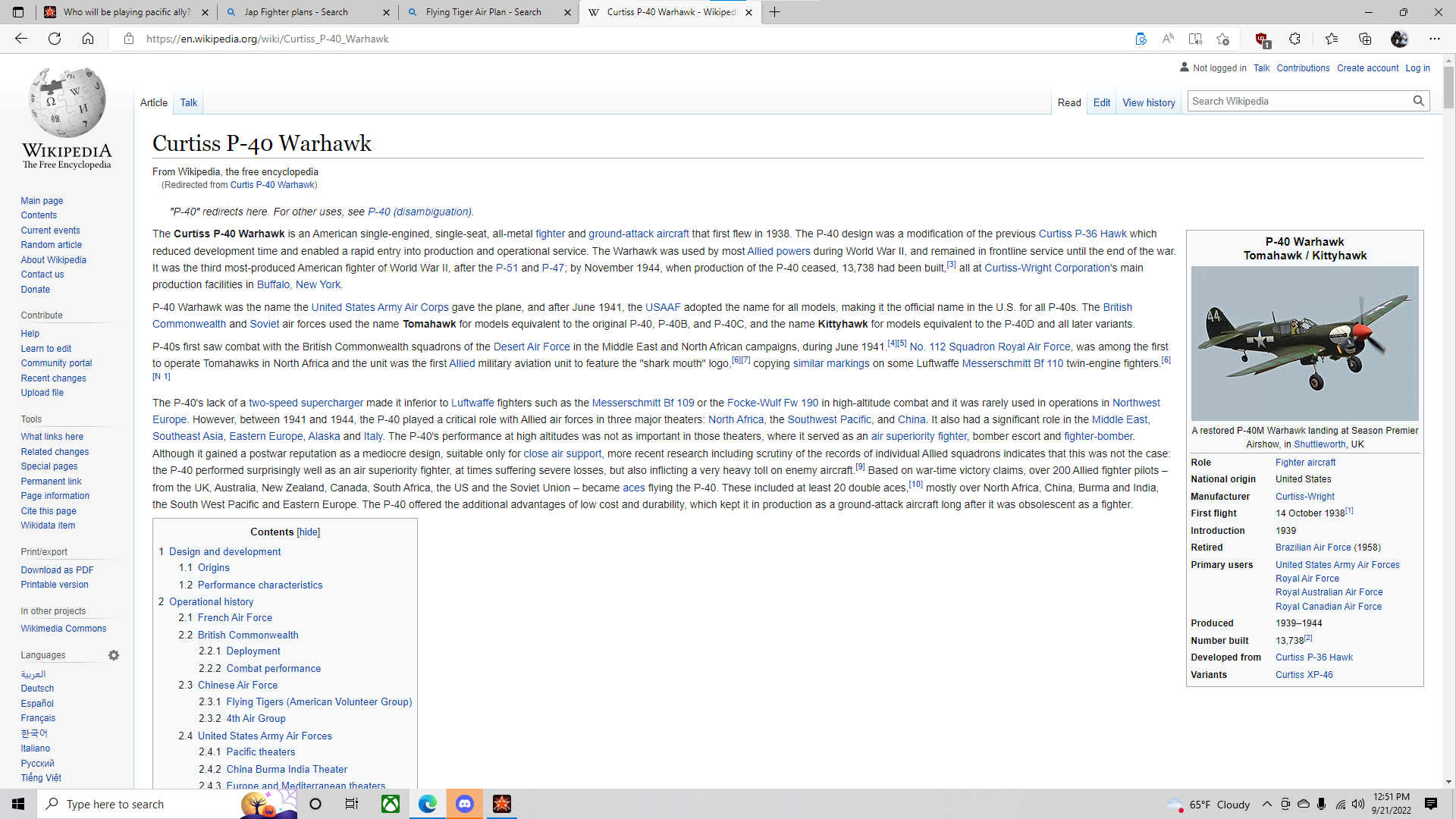Screen dimensions: 1456x819
Task: Click the Download as PDF link
Action: click(x=57, y=570)
